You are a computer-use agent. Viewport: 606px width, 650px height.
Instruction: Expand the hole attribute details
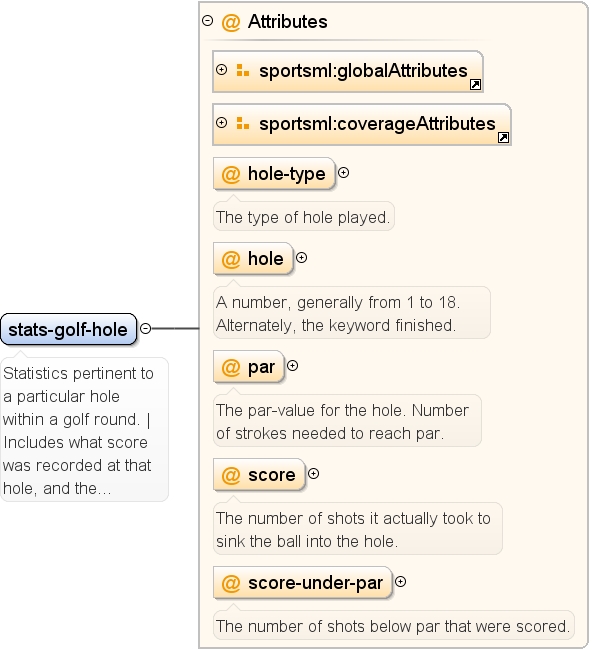pos(301,257)
